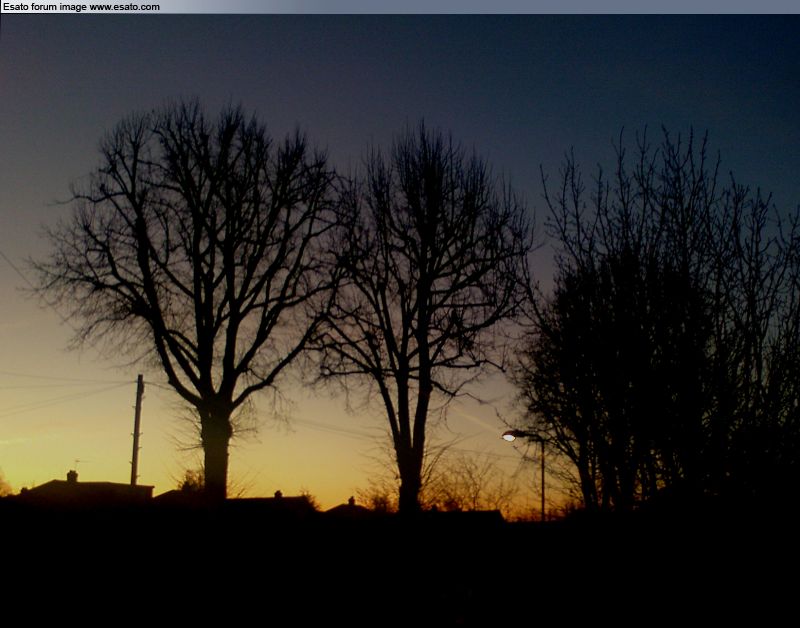
Task: Click the low bushes right of middle tree
Action: [470, 490]
